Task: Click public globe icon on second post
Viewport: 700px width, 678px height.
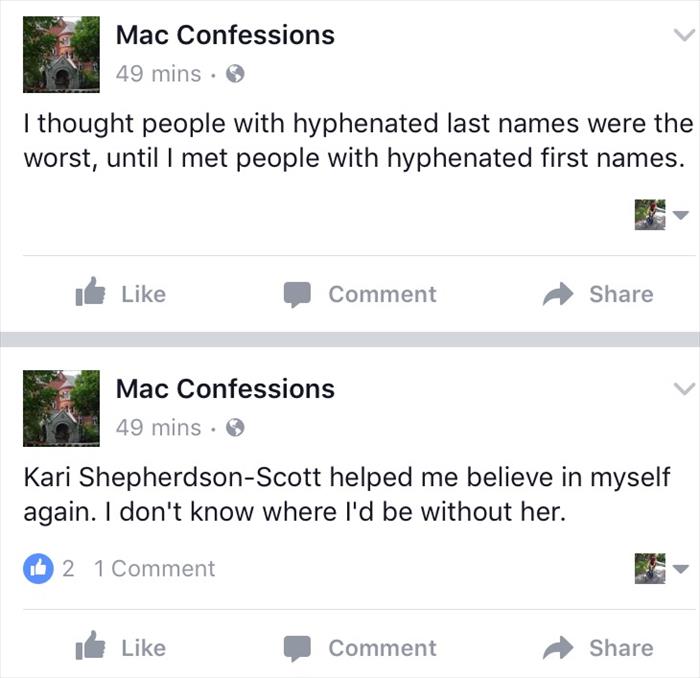Action: pos(236,428)
